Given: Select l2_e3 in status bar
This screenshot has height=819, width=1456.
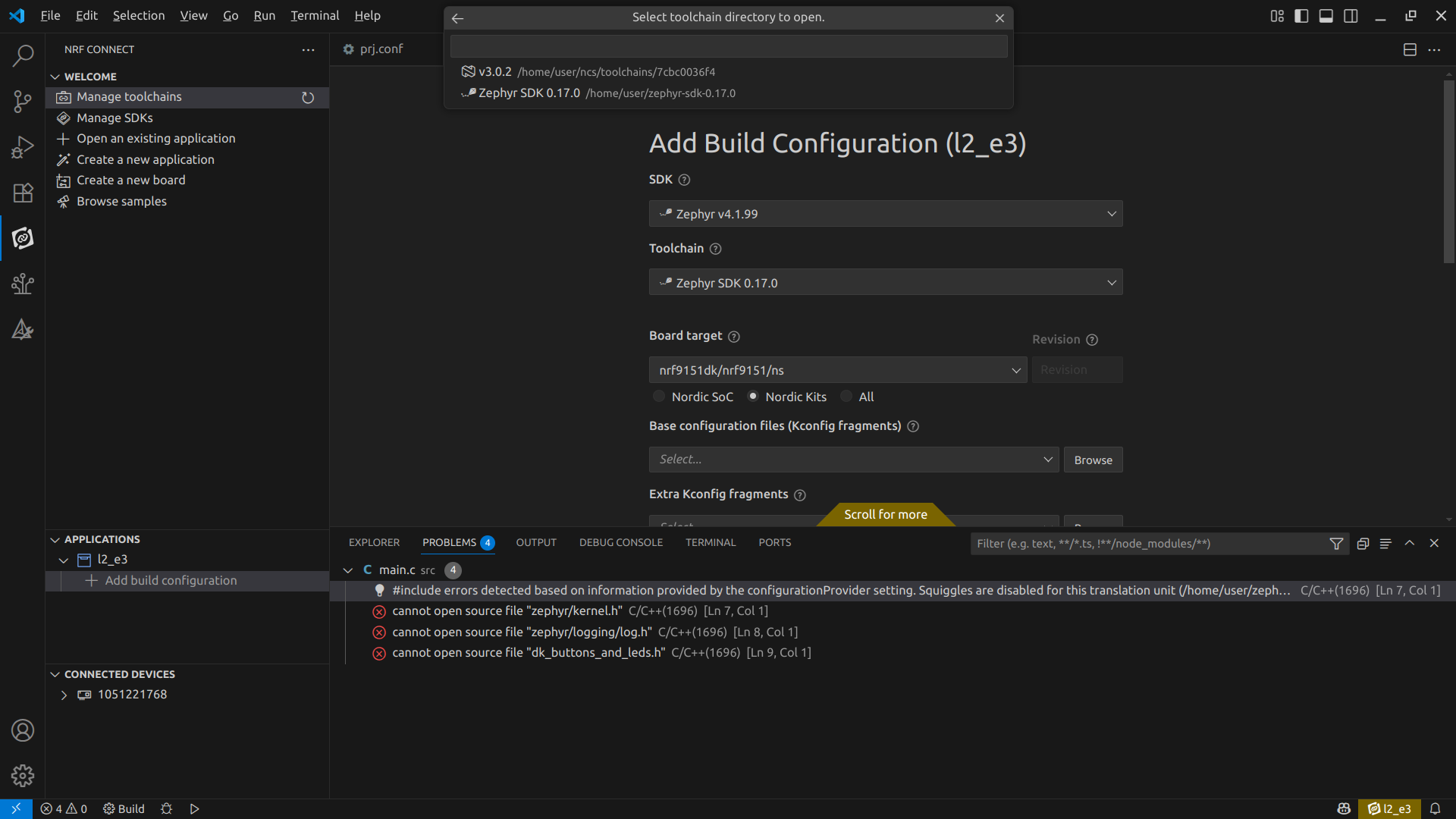Looking at the screenshot, I should 1389,809.
